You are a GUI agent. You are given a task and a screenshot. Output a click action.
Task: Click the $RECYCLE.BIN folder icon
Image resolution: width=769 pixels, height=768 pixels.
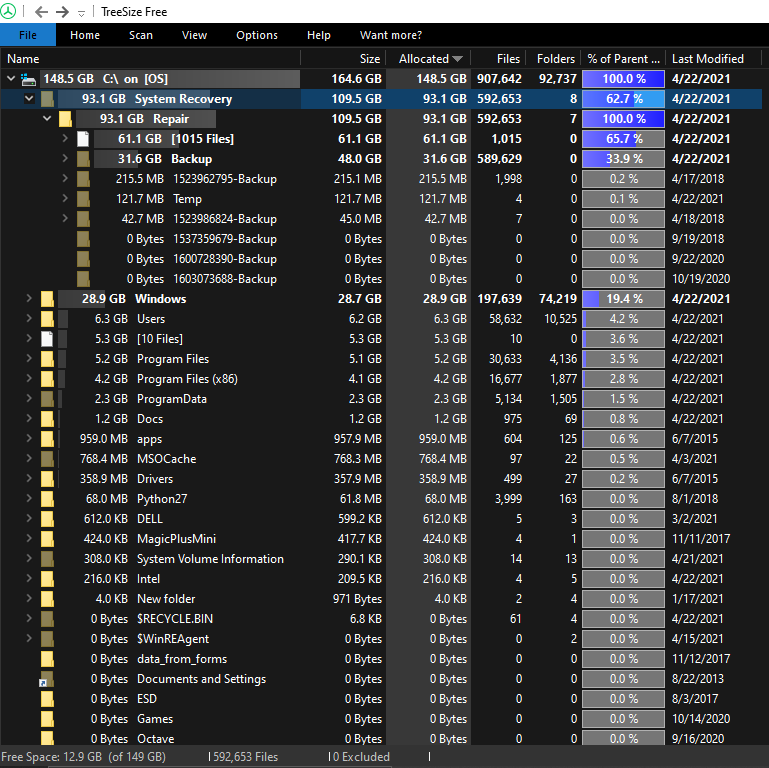coord(48,619)
